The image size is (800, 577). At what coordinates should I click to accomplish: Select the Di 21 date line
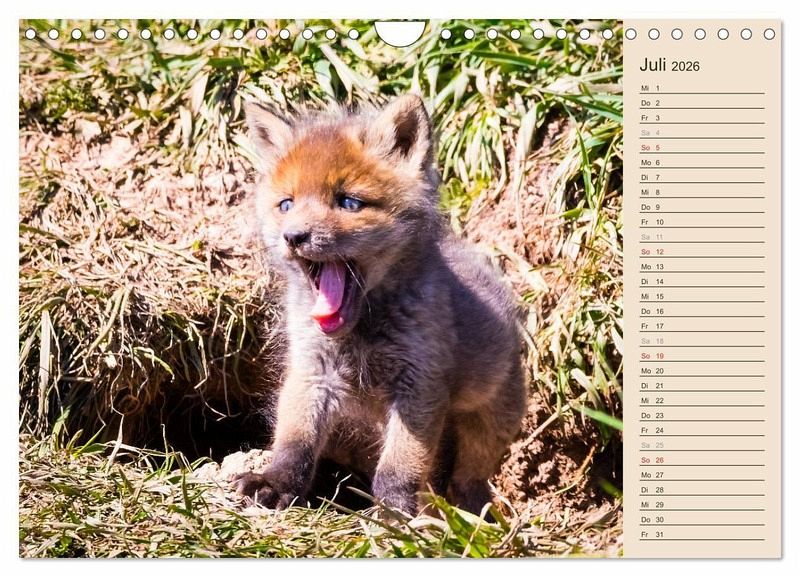click(x=700, y=385)
